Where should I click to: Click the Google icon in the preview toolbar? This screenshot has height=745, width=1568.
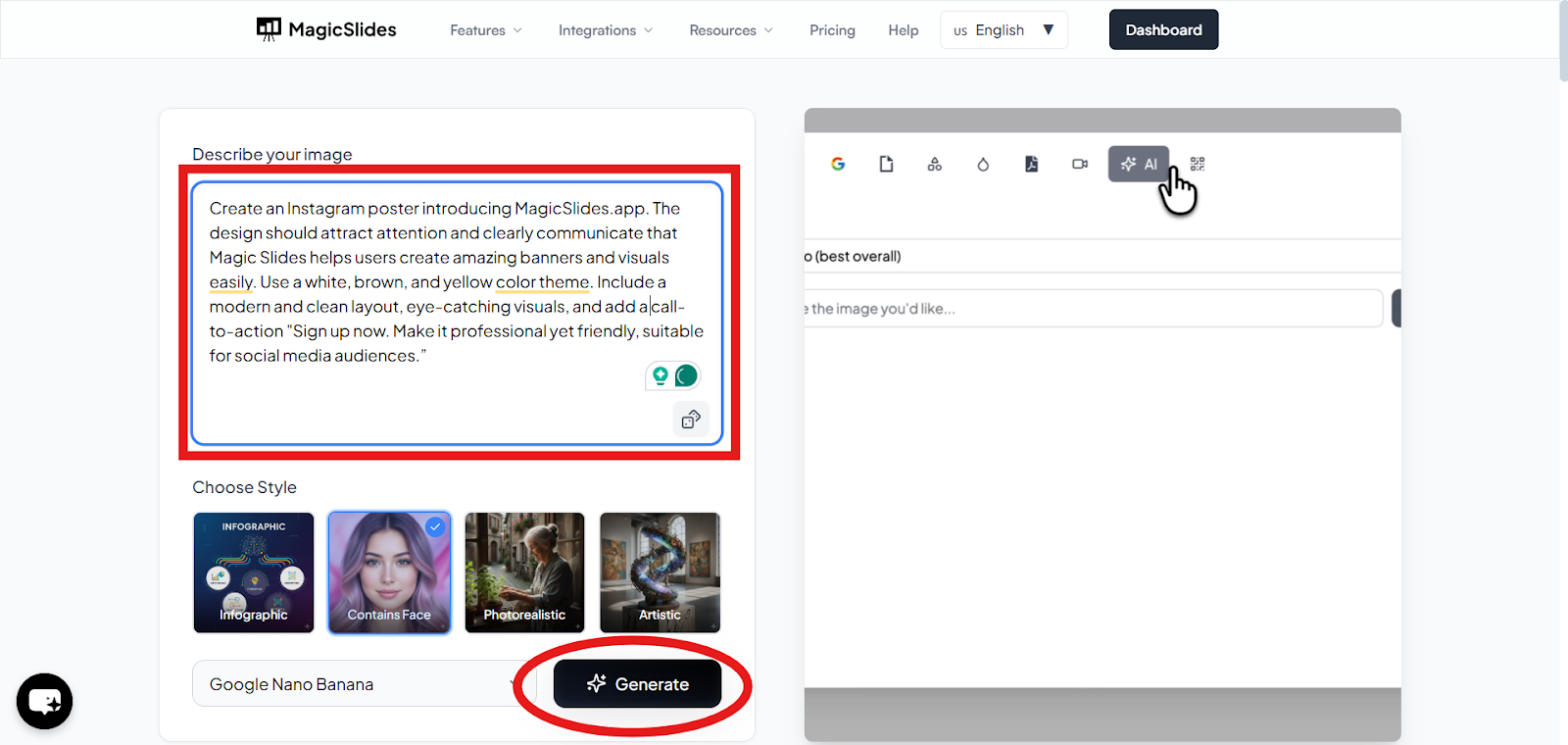[838, 164]
